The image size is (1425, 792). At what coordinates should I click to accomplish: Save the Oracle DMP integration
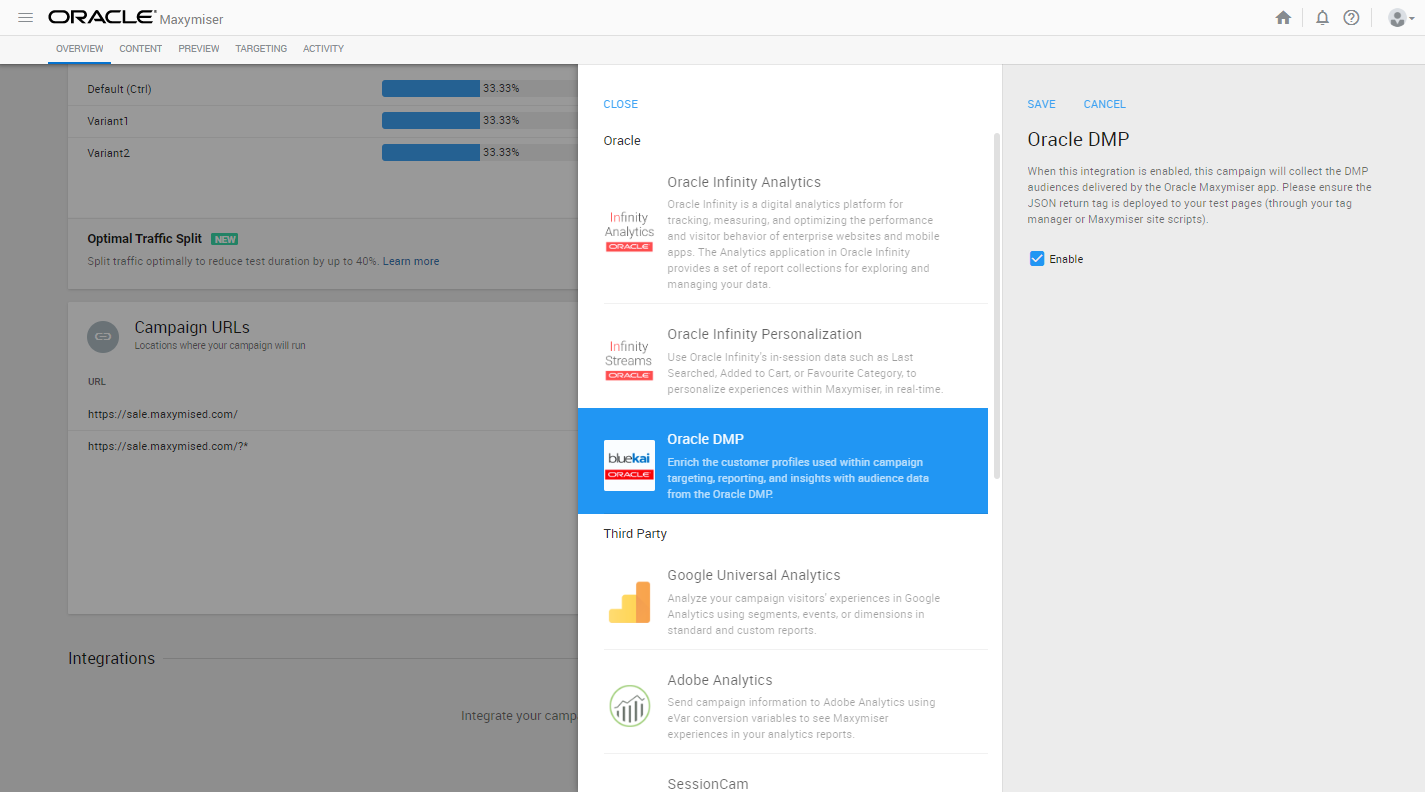1041,104
